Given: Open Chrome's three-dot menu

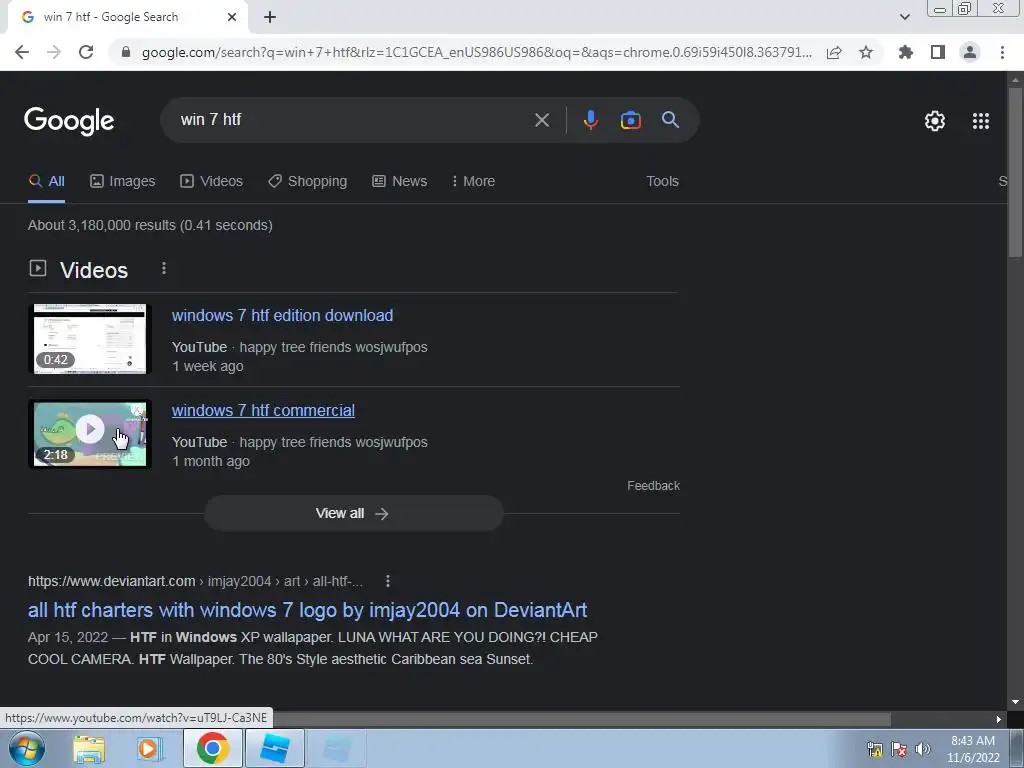Looking at the screenshot, I should pos(1002,52).
